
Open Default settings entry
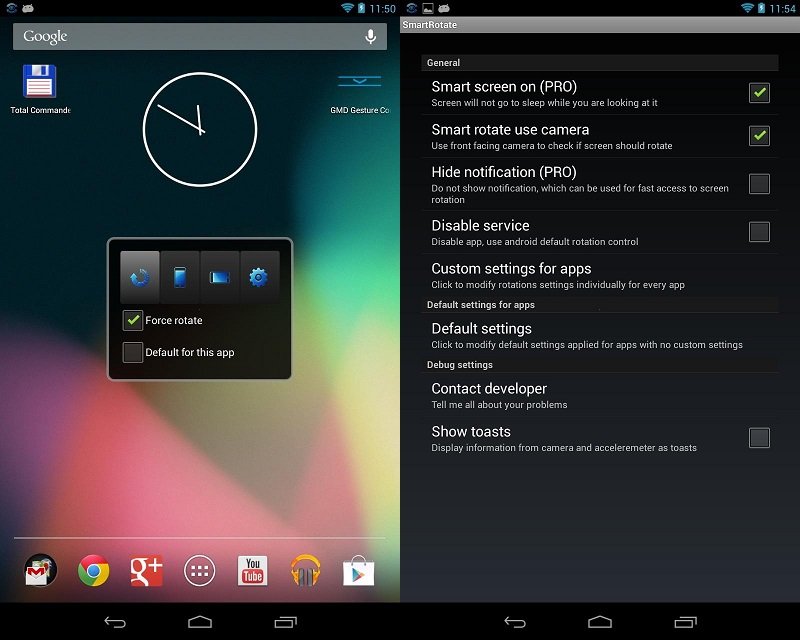[x=600, y=335]
